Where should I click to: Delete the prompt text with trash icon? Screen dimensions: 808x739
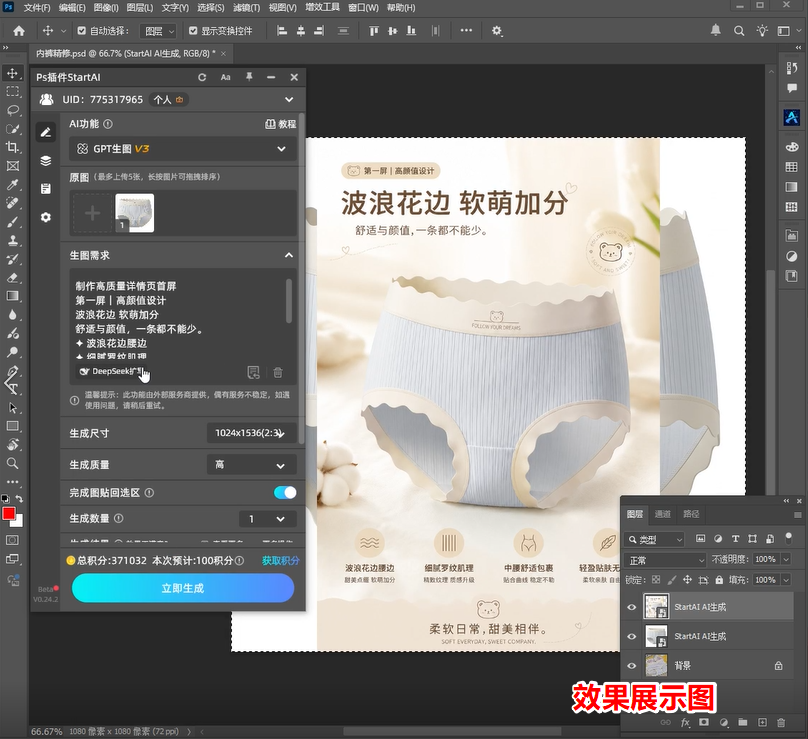pos(278,372)
